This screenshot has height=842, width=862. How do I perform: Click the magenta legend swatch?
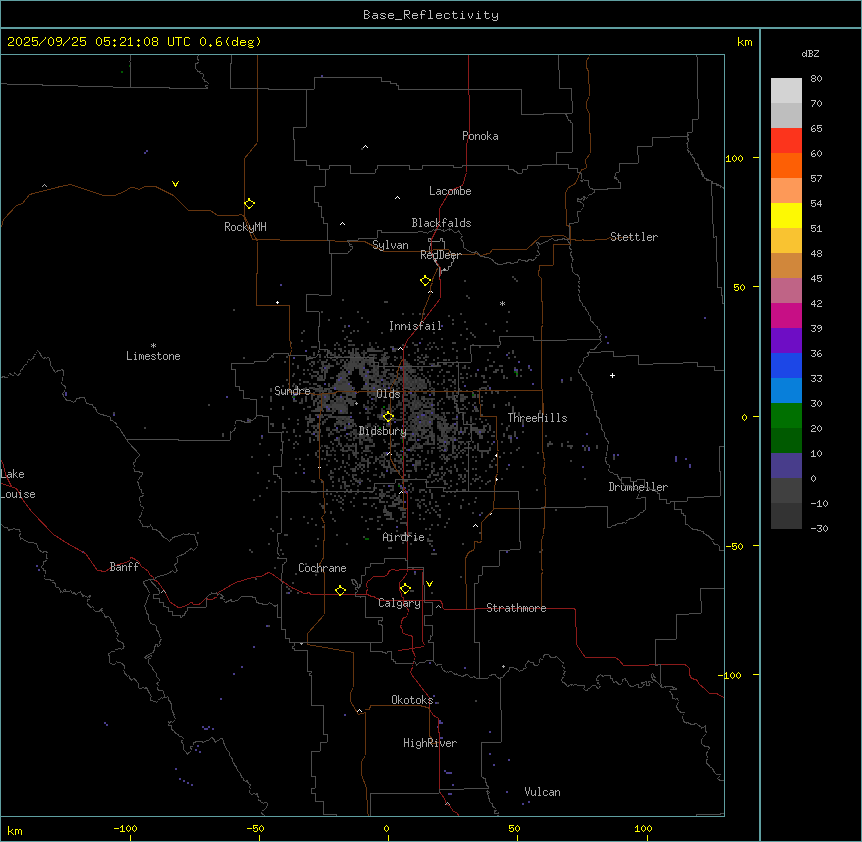tap(786, 315)
